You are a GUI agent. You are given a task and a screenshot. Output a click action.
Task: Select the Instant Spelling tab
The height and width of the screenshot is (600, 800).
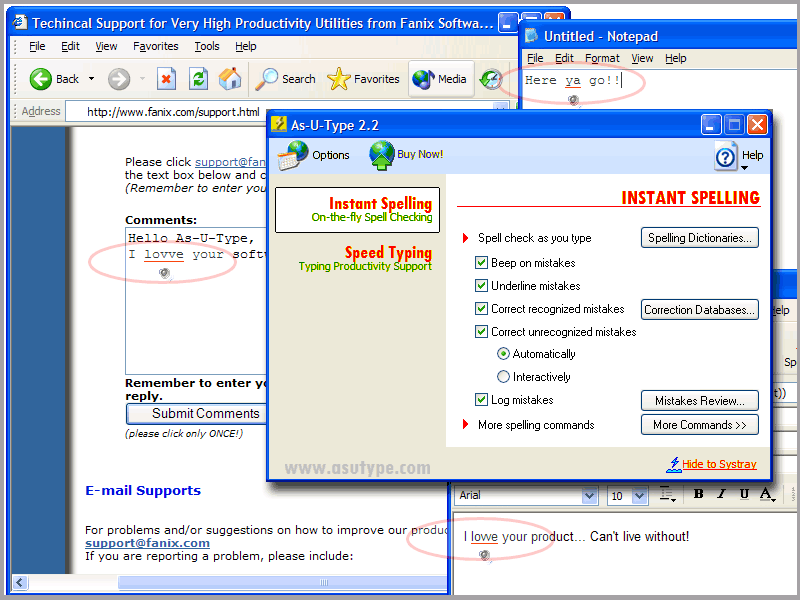coord(357,210)
